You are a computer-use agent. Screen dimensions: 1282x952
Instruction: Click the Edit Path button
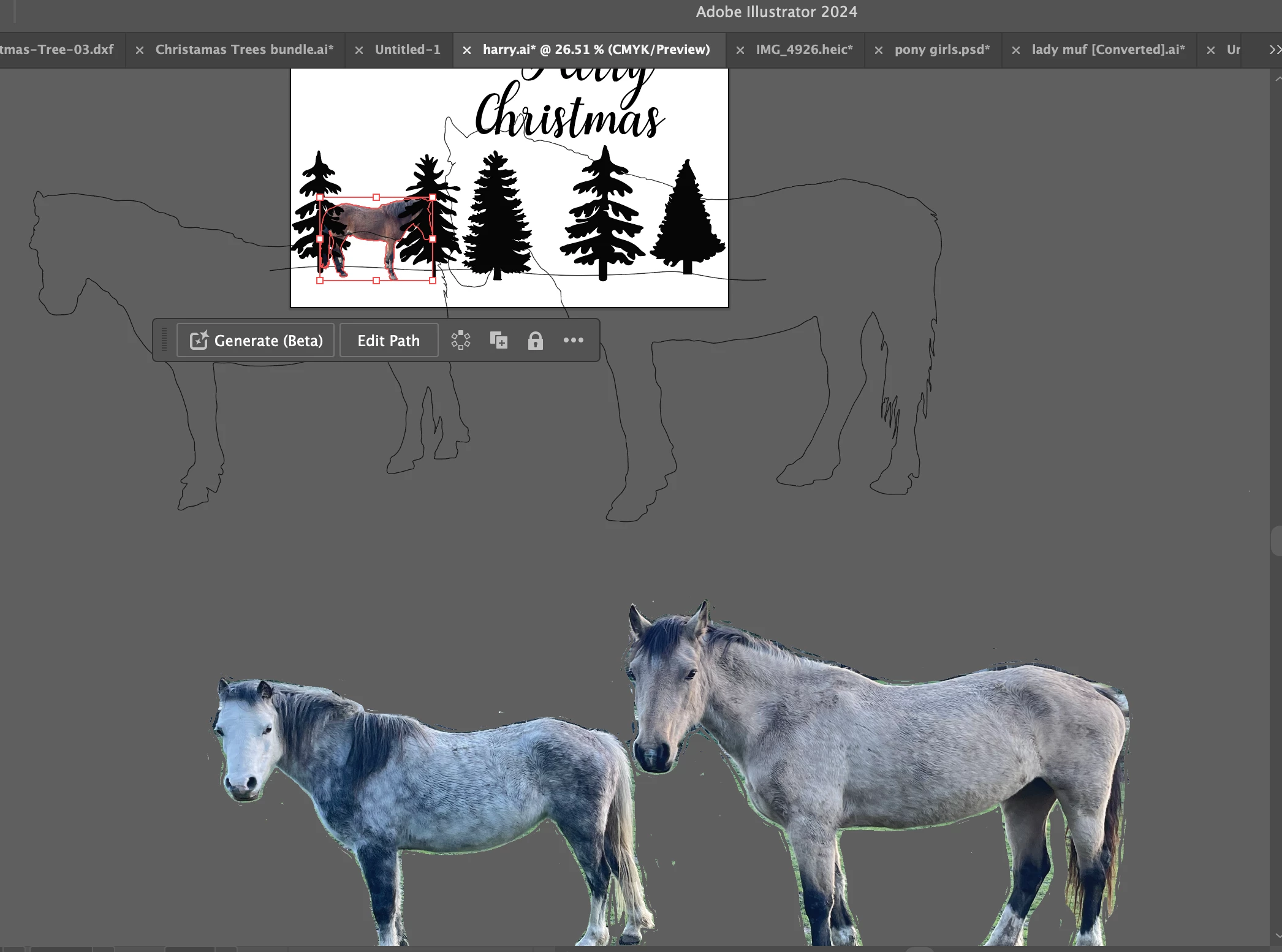[389, 341]
